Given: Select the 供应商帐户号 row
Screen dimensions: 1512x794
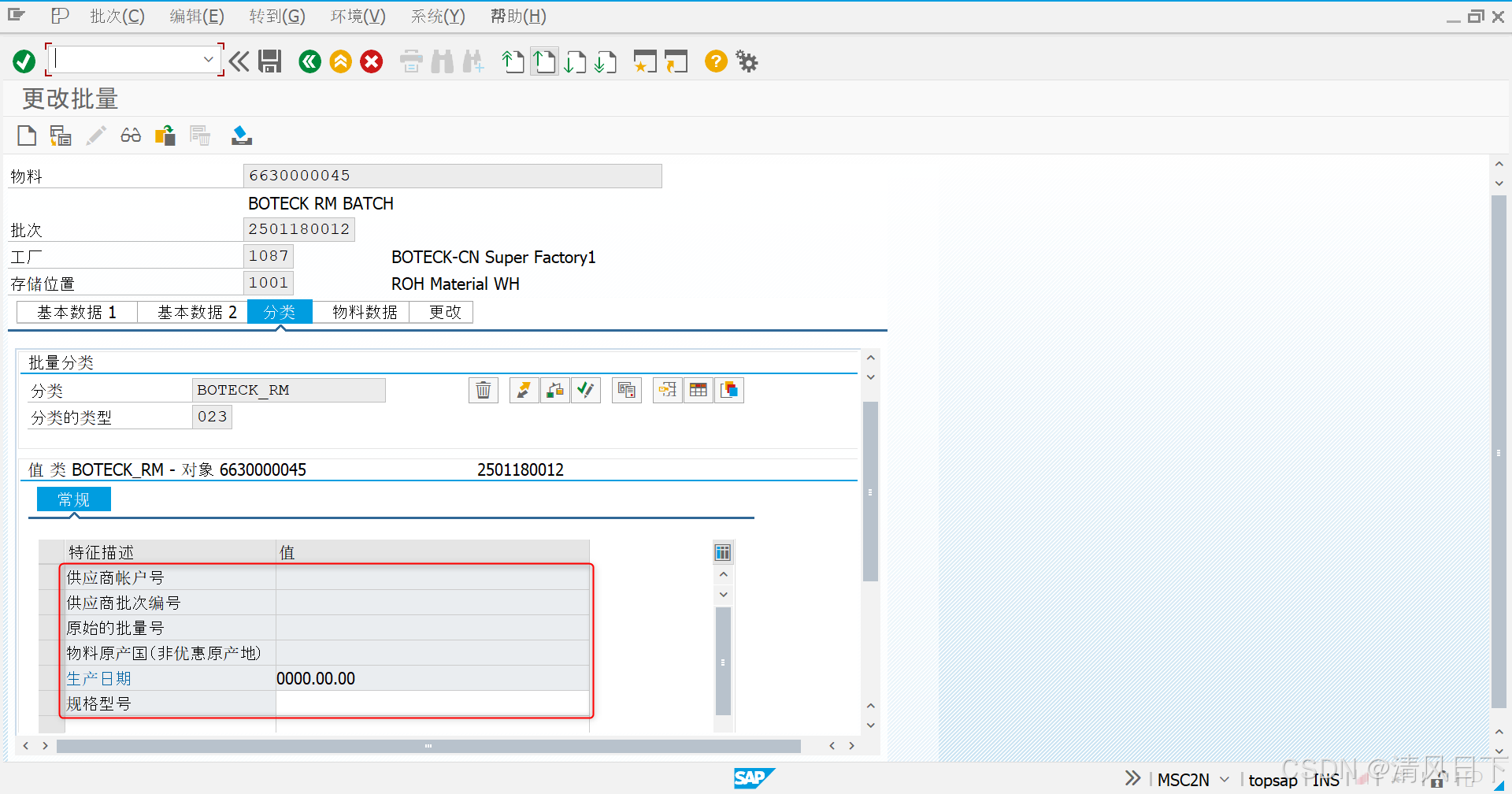Looking at the screenshot, I should point(51,577).
